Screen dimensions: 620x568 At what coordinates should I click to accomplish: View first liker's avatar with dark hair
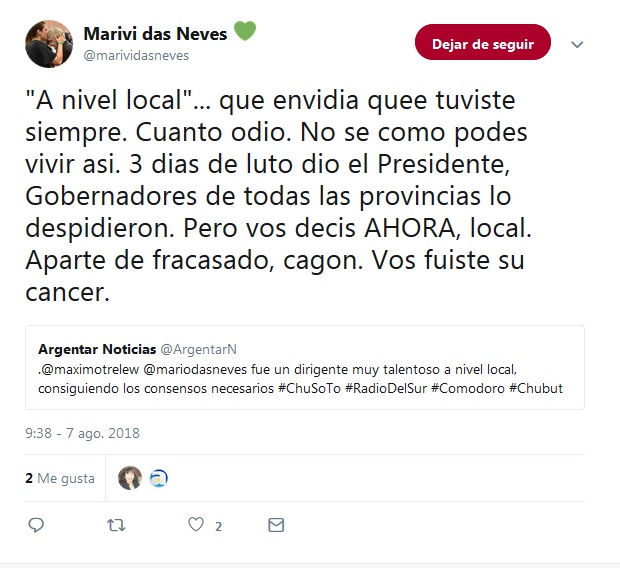130,478
